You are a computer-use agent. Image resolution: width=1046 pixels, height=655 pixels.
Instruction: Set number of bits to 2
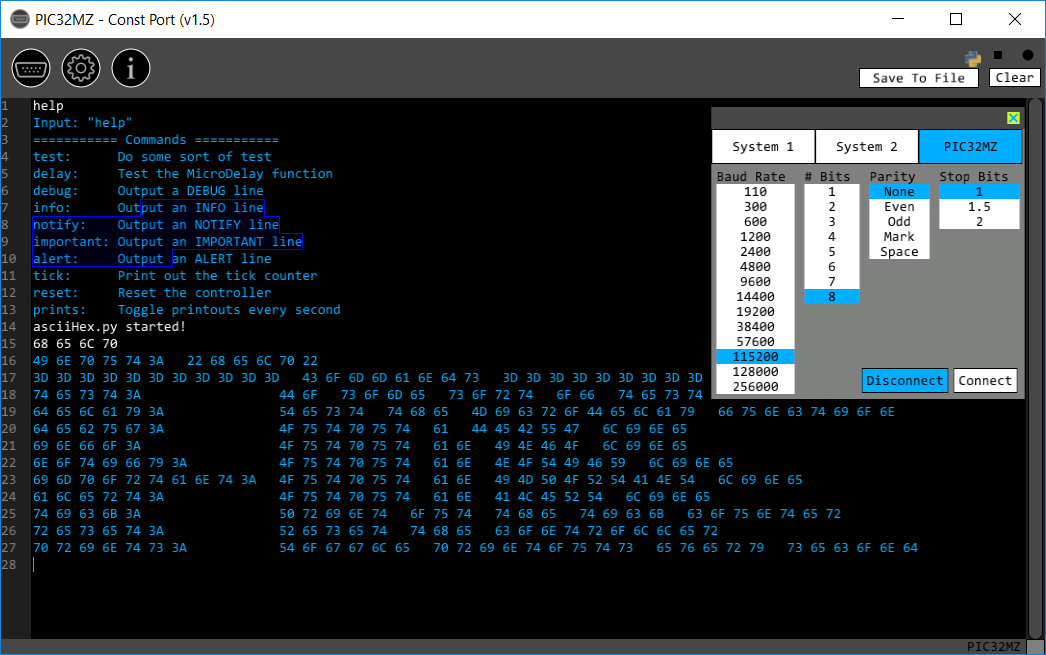tap(832, 207)
